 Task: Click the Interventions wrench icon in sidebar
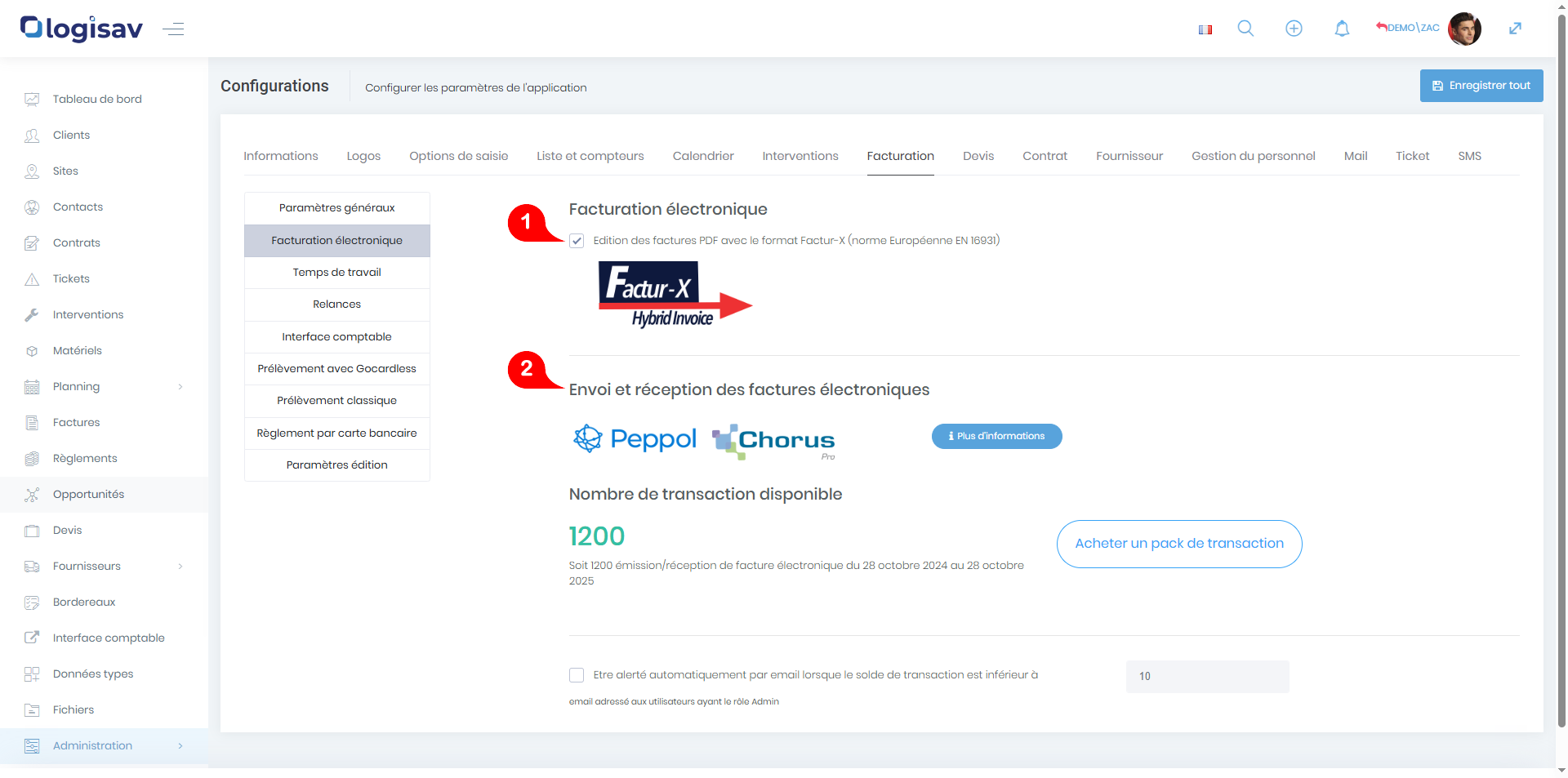pyautogui.click(x=32, y=315)
